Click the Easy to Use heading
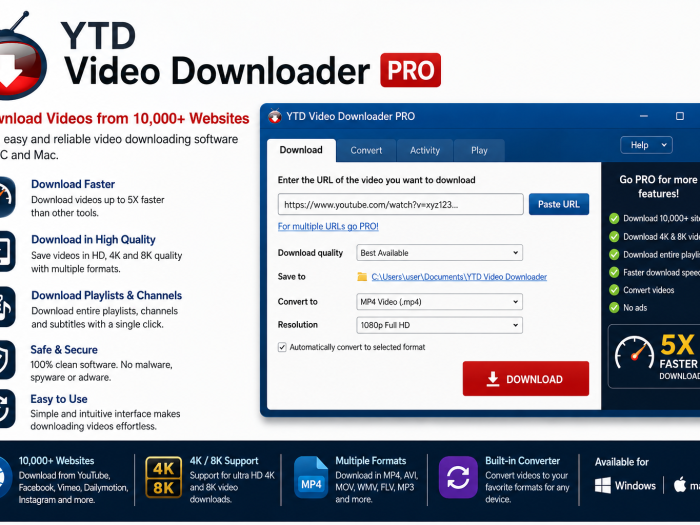The height and width of the screenshot is (525, 700). click(x=59, y=399)
